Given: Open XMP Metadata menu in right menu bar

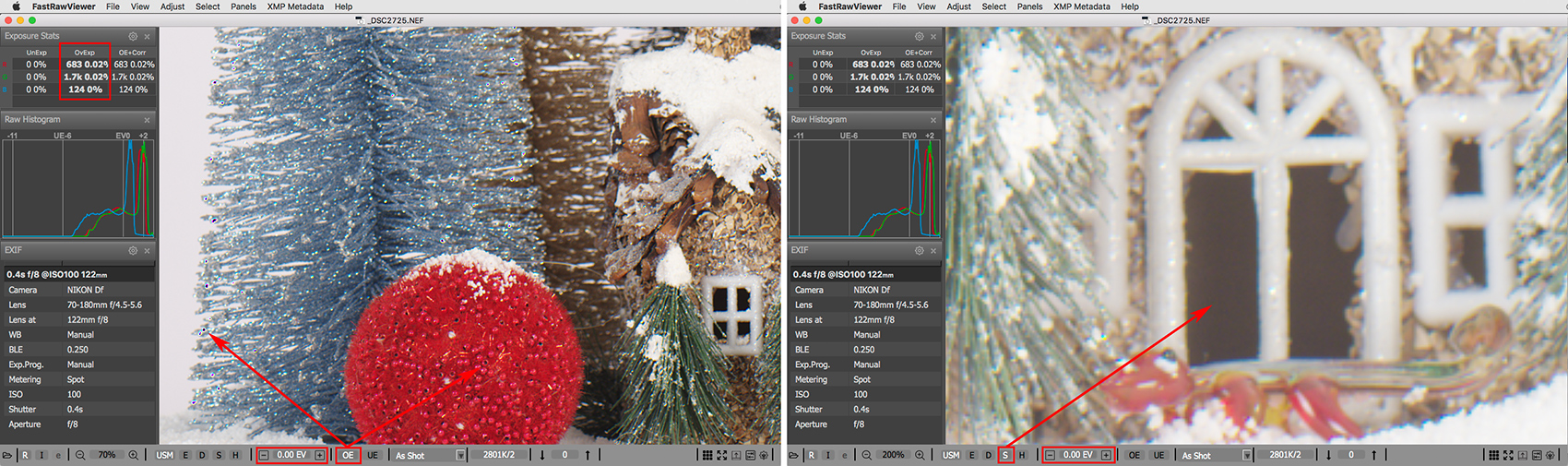Looking at the screenshot, I should (1082, 6).
